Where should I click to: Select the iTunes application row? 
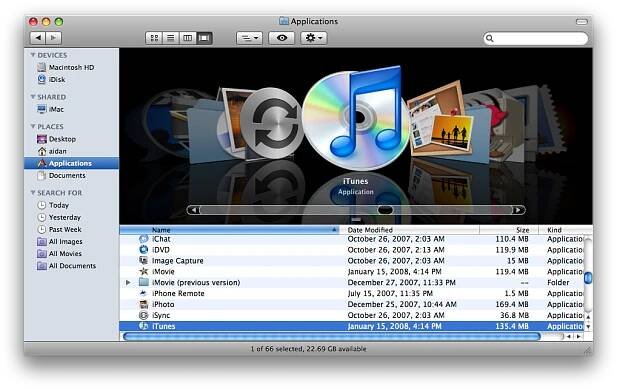coord(351,326)
